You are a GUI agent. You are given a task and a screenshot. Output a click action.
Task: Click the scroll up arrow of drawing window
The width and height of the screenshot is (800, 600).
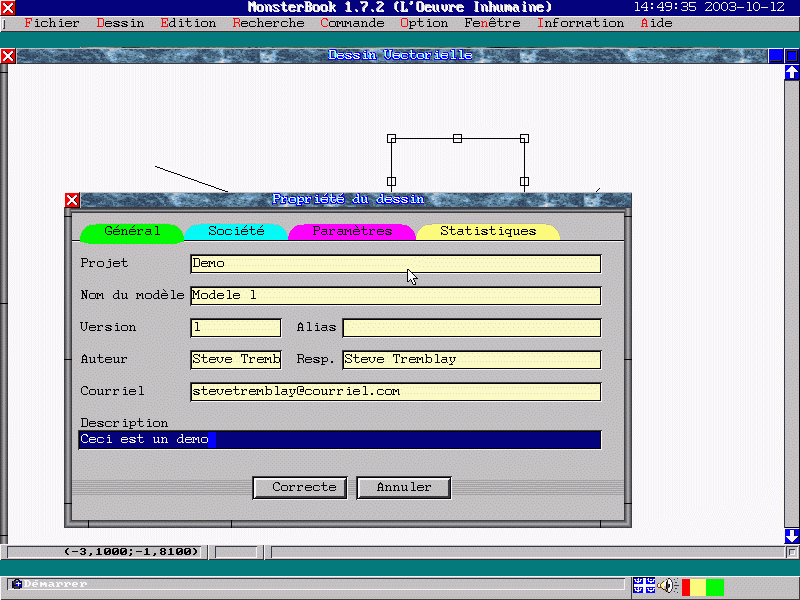(792, 72)
